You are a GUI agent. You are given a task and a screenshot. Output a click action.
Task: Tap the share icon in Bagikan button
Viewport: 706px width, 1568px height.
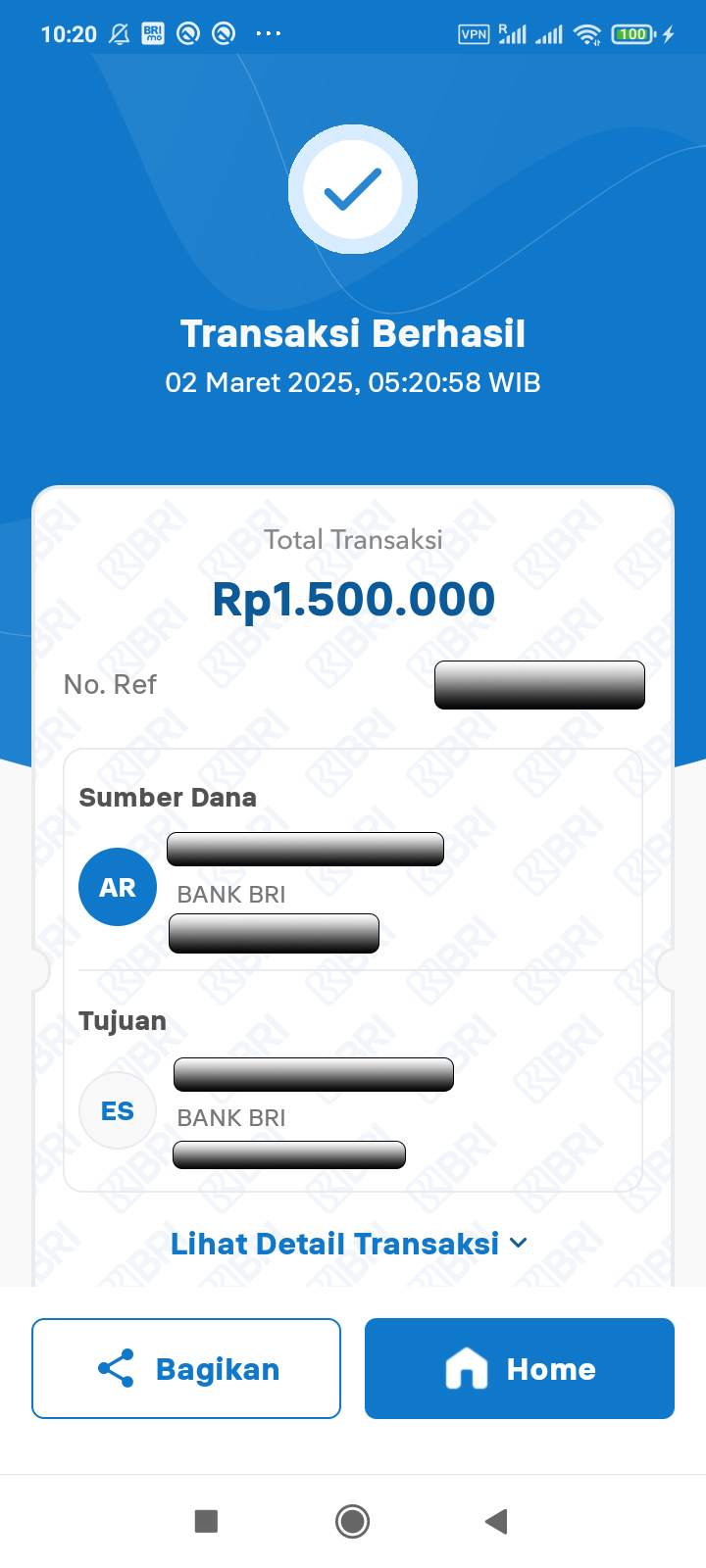(x=116, y=1368)
